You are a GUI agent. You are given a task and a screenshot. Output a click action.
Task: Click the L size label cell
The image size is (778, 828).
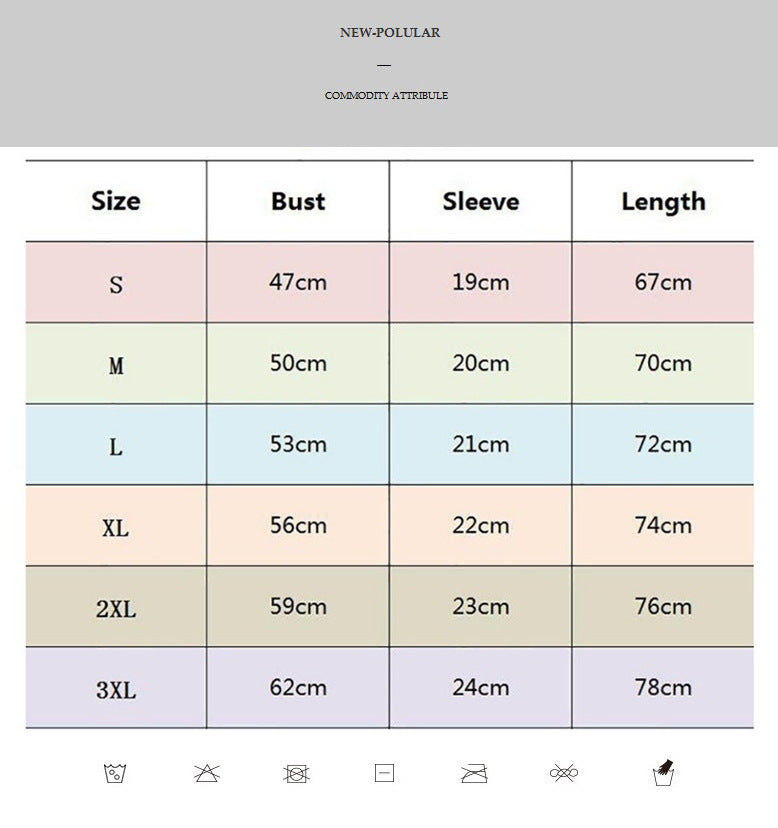click(116, 446)
